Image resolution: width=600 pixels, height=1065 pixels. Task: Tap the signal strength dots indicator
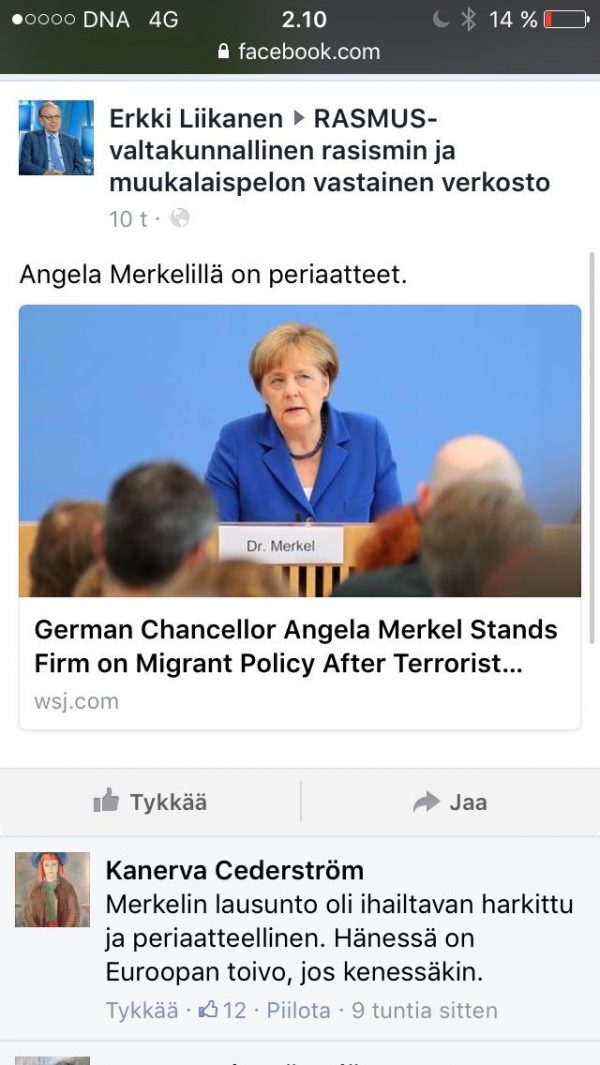[x=43, y=20]
